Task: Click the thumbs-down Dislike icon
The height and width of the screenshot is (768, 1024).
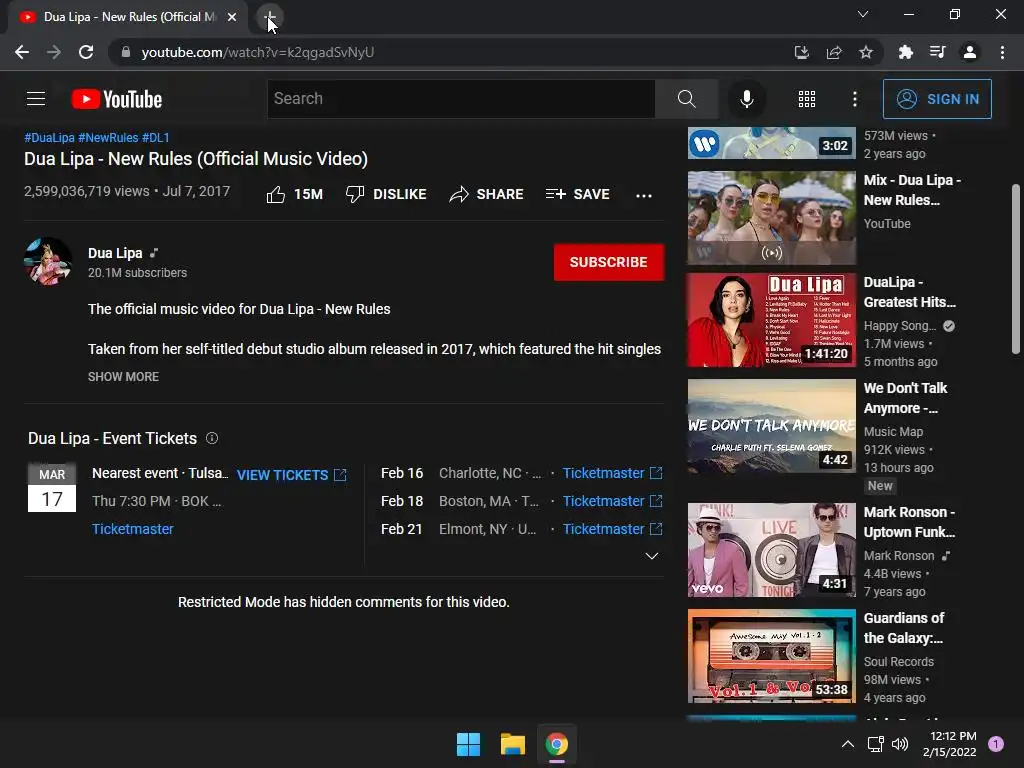Action: click(355, 195)
